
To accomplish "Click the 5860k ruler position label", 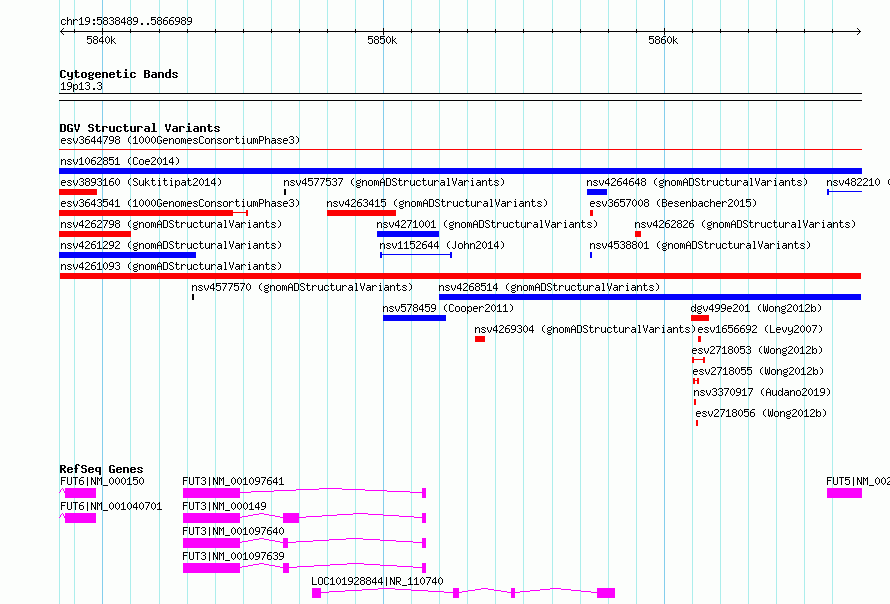I will pyautogui.click(x=663, y=40).
